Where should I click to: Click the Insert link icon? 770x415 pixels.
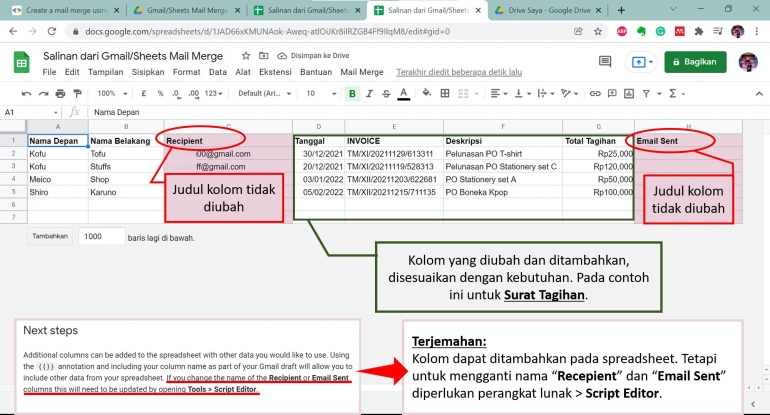tap(595, 93)
